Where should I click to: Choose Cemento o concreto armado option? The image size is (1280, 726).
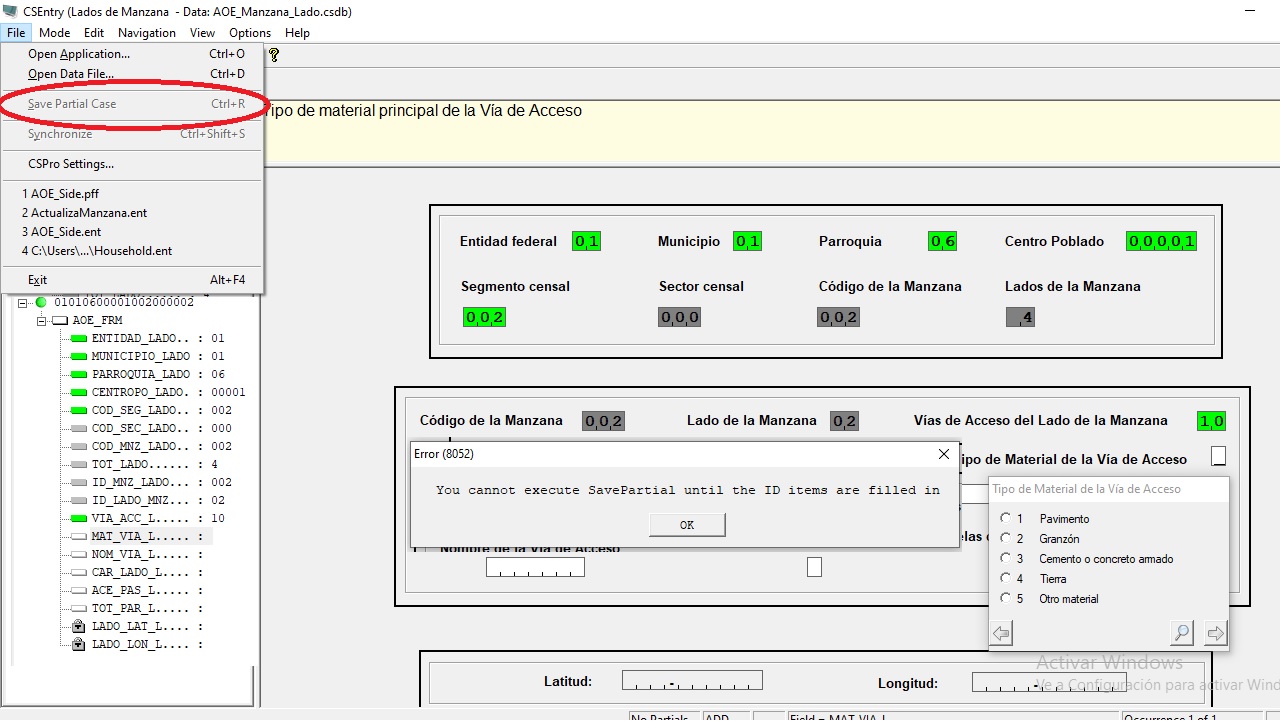(1006, 558)
